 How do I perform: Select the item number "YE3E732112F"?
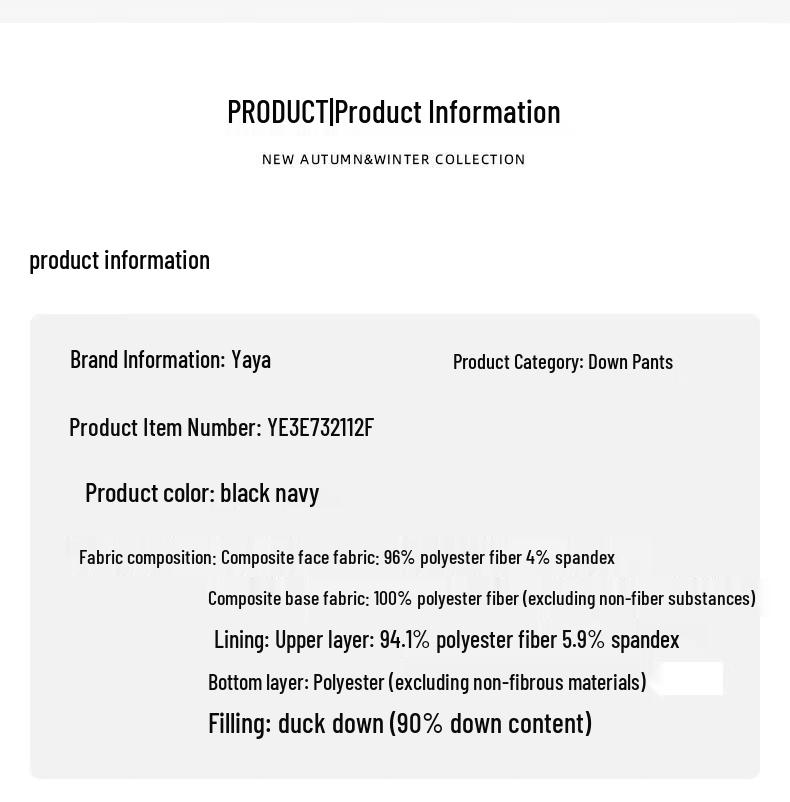320,428
